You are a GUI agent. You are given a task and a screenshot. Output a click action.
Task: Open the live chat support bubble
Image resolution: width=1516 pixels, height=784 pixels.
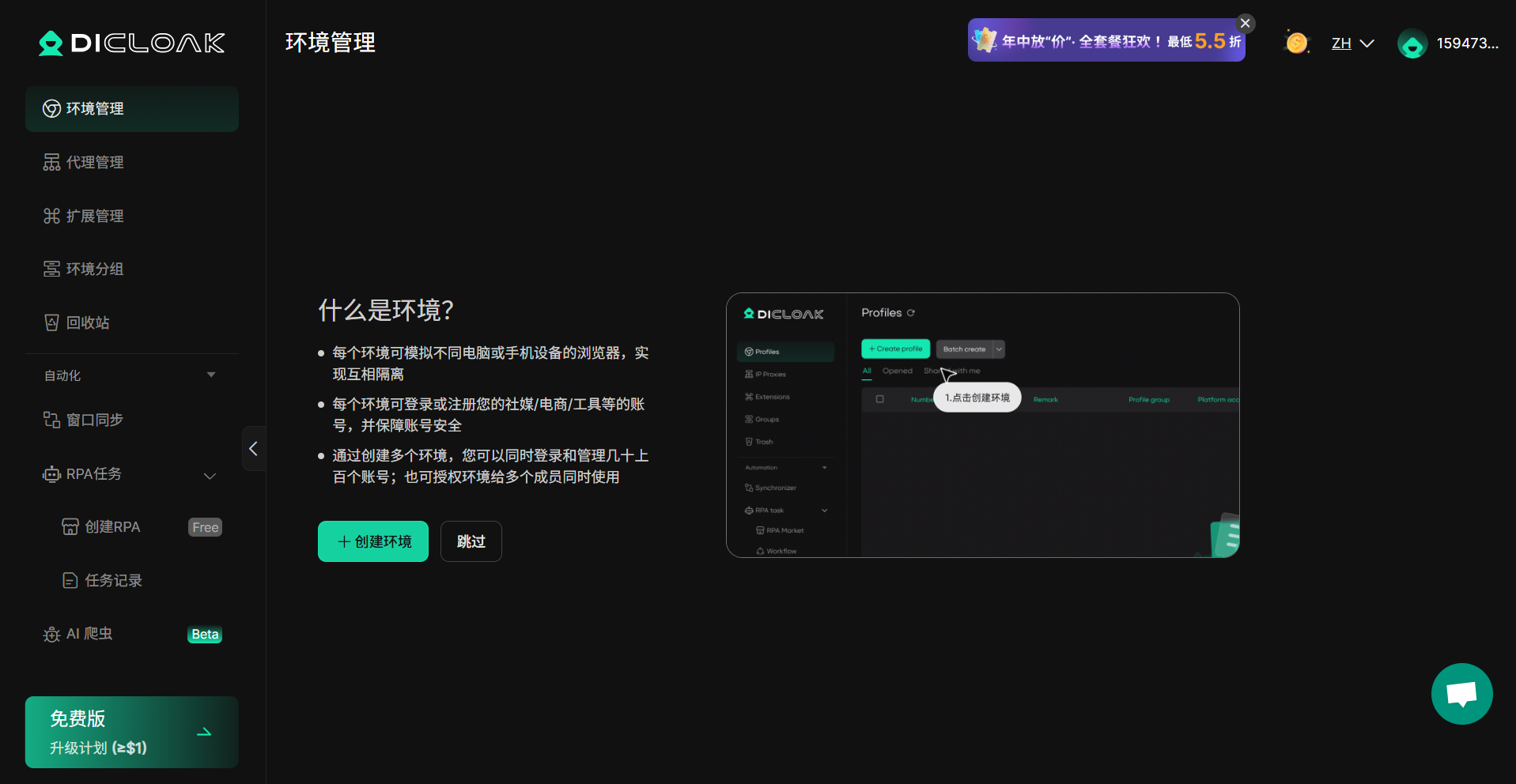1462,694
